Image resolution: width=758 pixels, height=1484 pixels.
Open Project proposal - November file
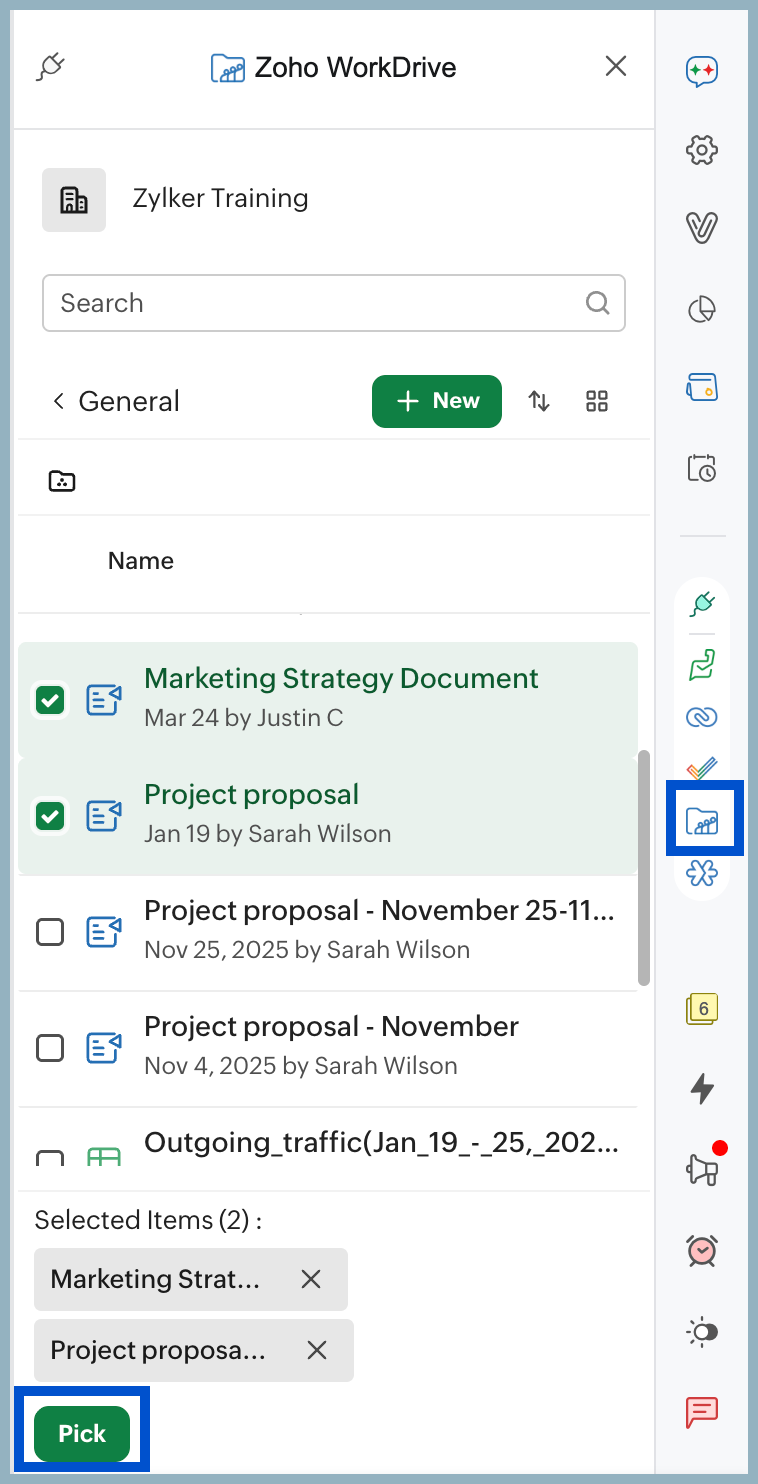coord(331,1027)
